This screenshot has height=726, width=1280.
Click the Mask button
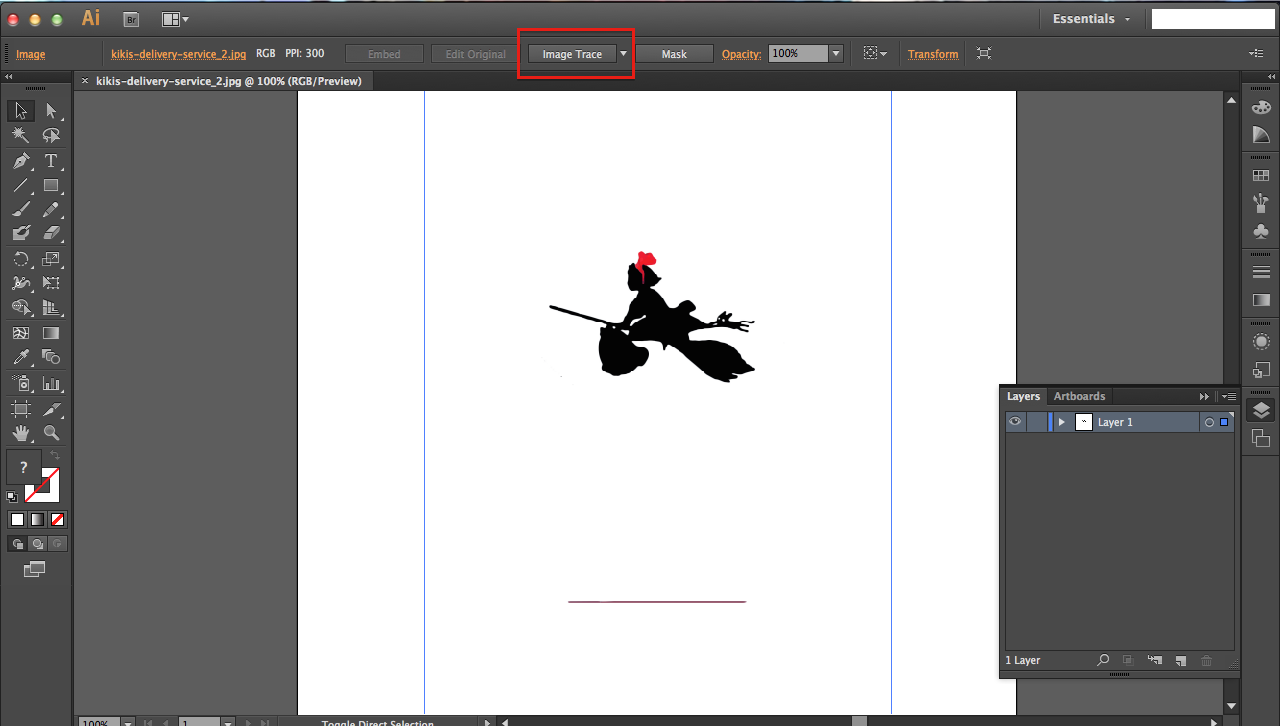pos(674,54)
